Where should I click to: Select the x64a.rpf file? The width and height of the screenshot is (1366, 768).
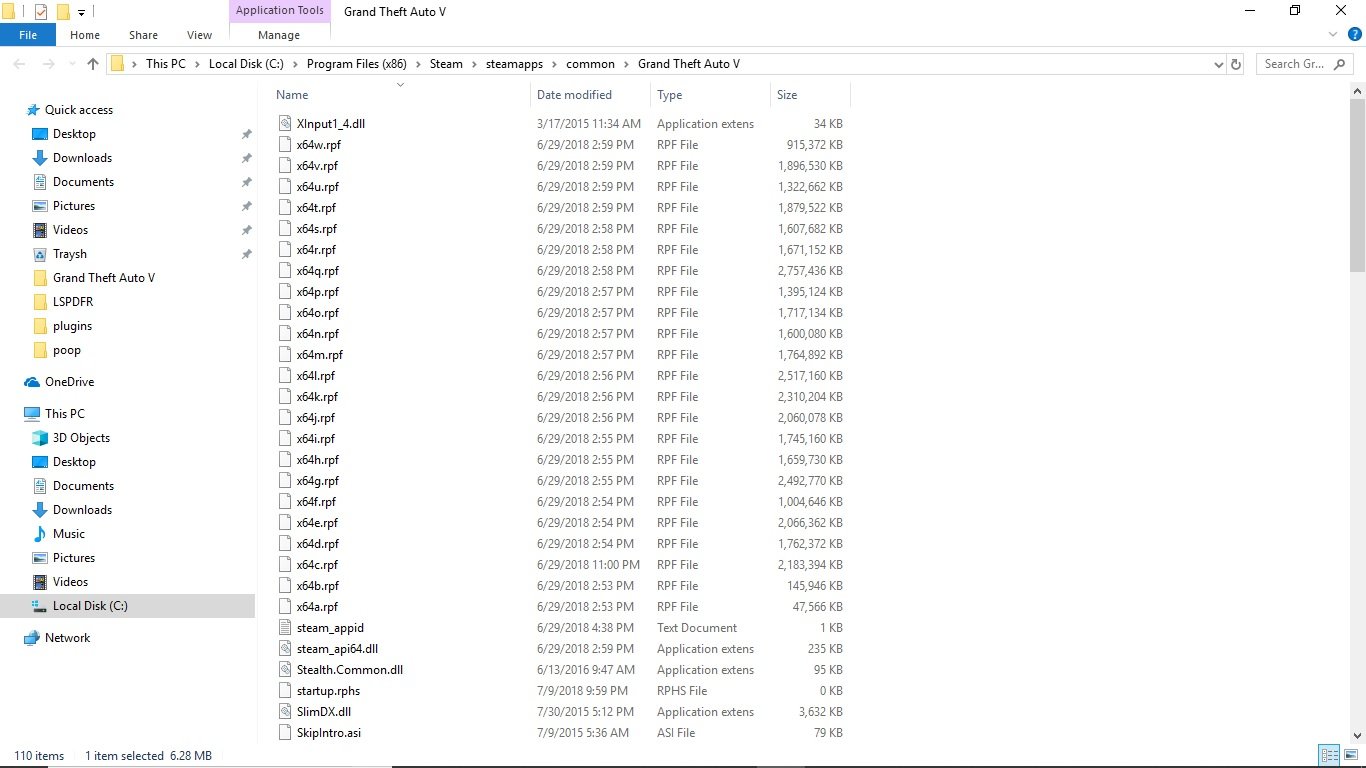click(317, 607)
